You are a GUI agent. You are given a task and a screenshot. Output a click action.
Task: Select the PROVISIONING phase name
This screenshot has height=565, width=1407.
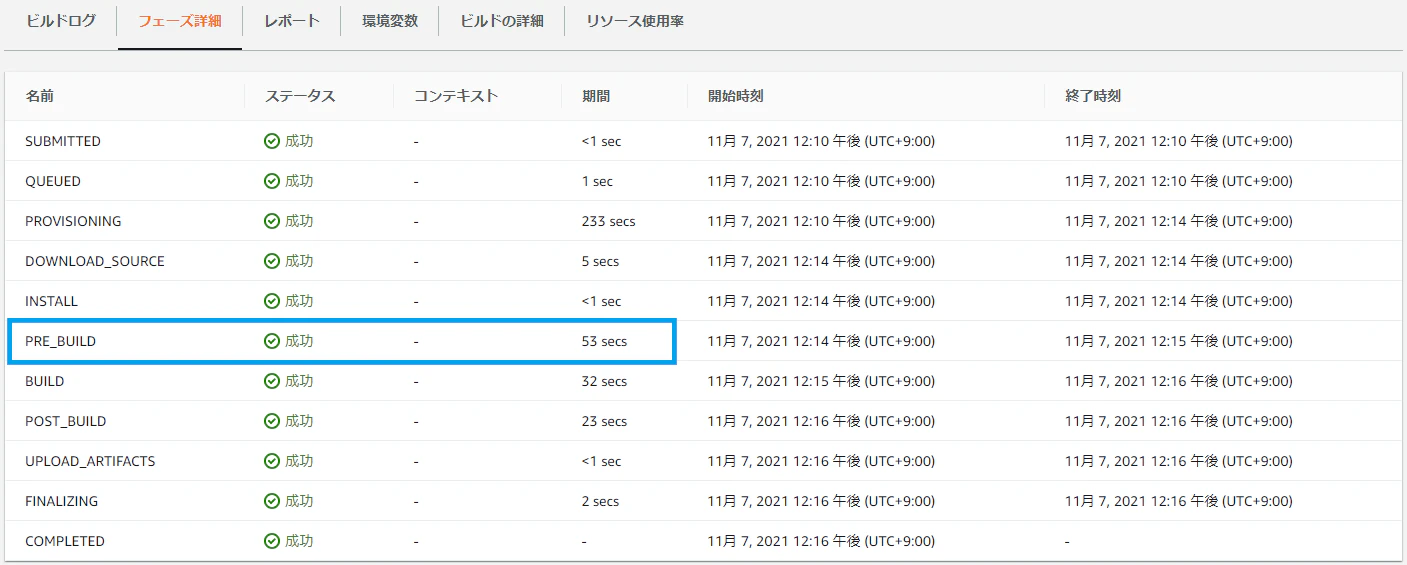point(73,221)
